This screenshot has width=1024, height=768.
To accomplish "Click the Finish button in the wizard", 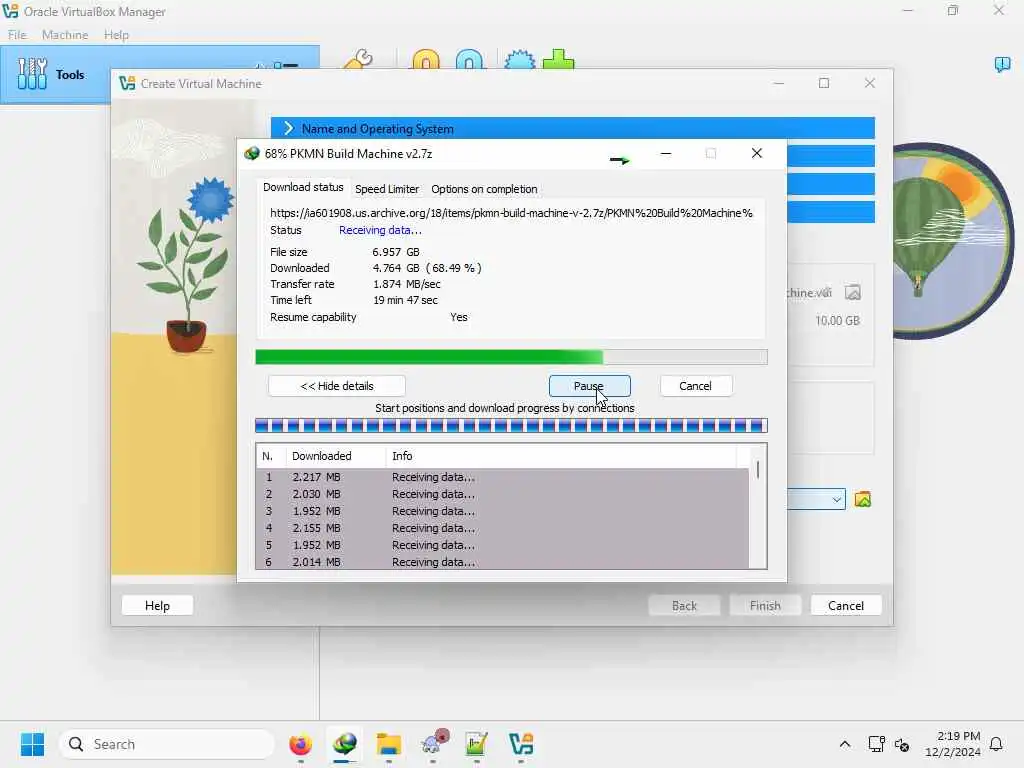I will [x=765, y=605].
